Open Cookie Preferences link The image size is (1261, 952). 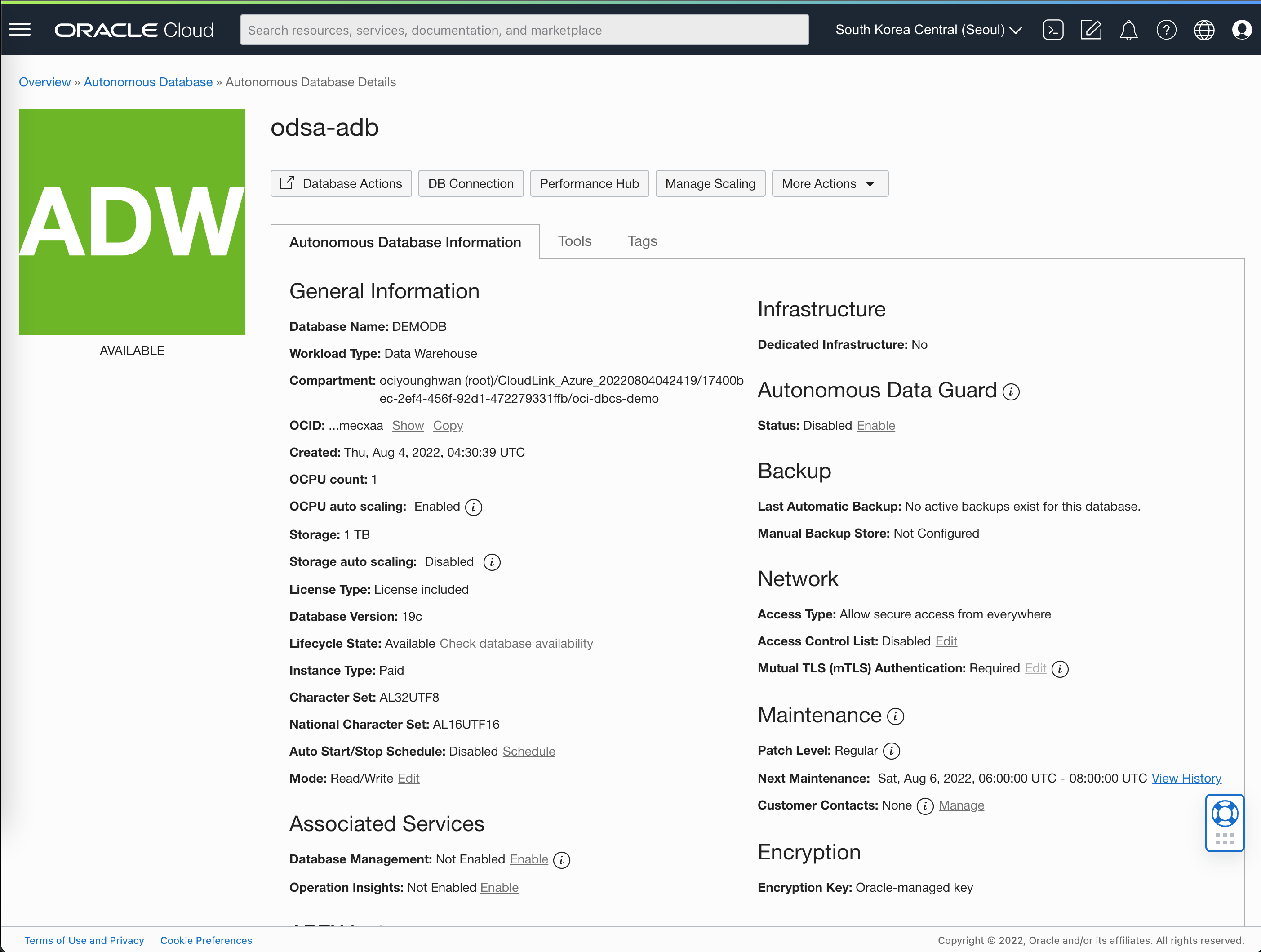(x=206, y=941)
